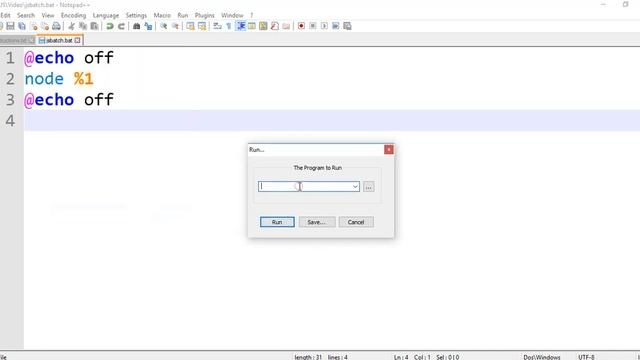Click the Stop Recording macro icon
The height and width of the screenshot is (360, 640).
(313, 26)
